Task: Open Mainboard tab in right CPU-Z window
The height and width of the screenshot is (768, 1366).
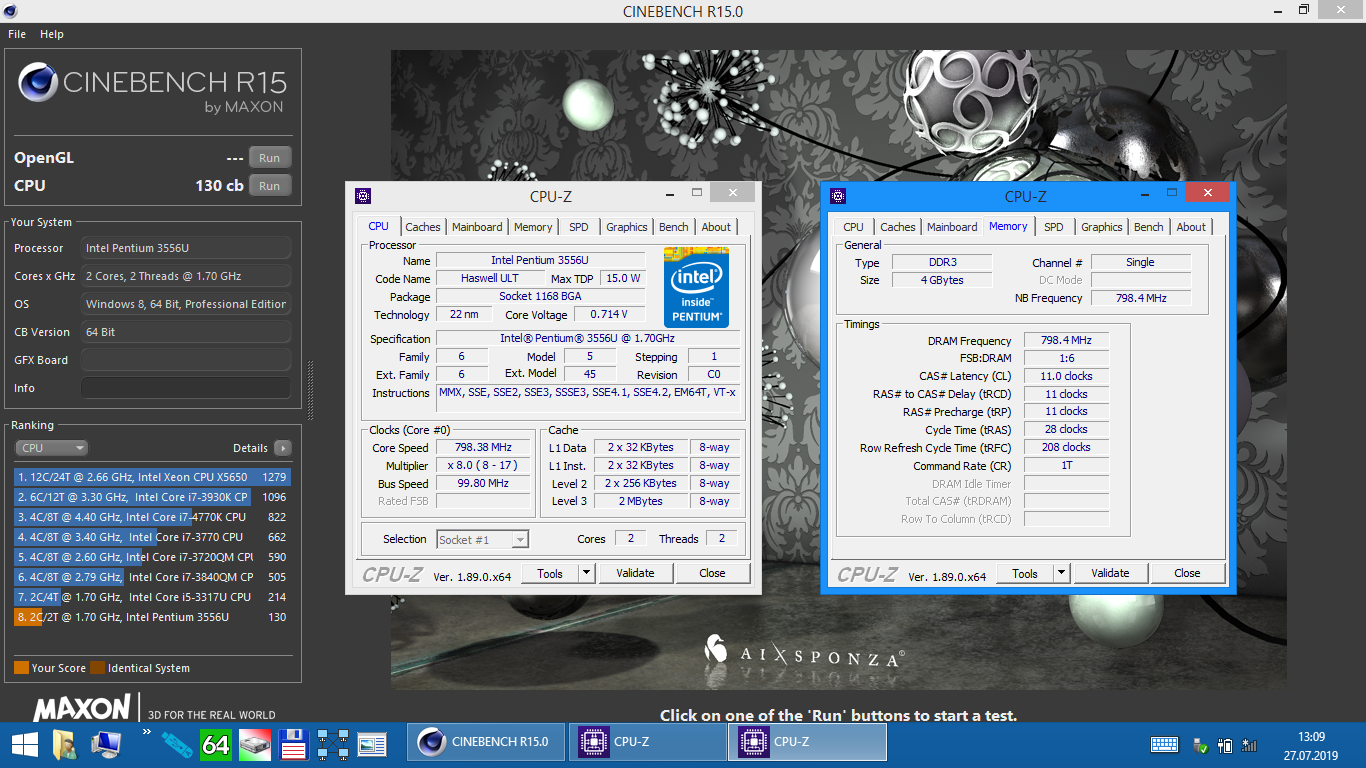Action: [x=952, y=227]
